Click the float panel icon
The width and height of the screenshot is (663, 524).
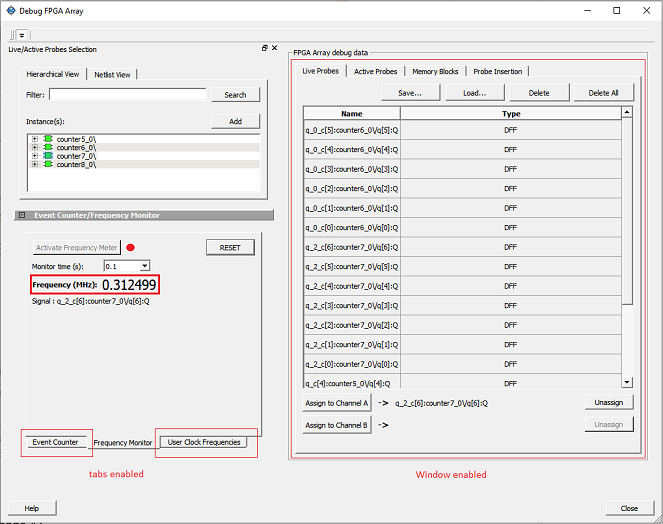pos(265,48)
